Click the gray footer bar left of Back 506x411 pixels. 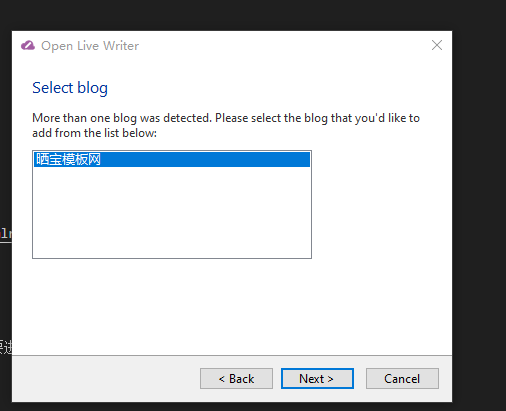(x=106, y=378)
